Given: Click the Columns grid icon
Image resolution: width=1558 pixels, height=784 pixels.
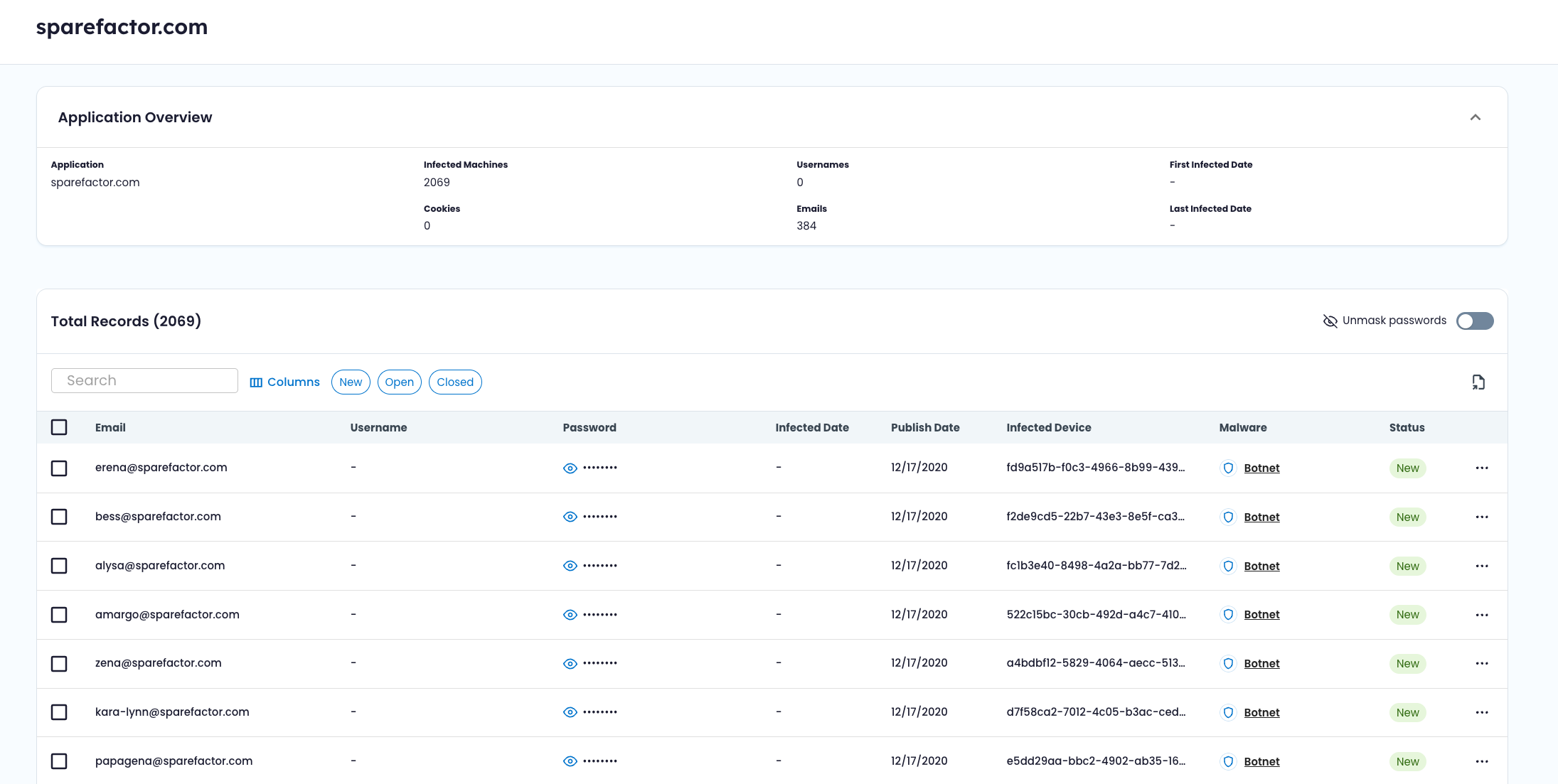Looking at the screenshot, I should [x=256, y=382].
